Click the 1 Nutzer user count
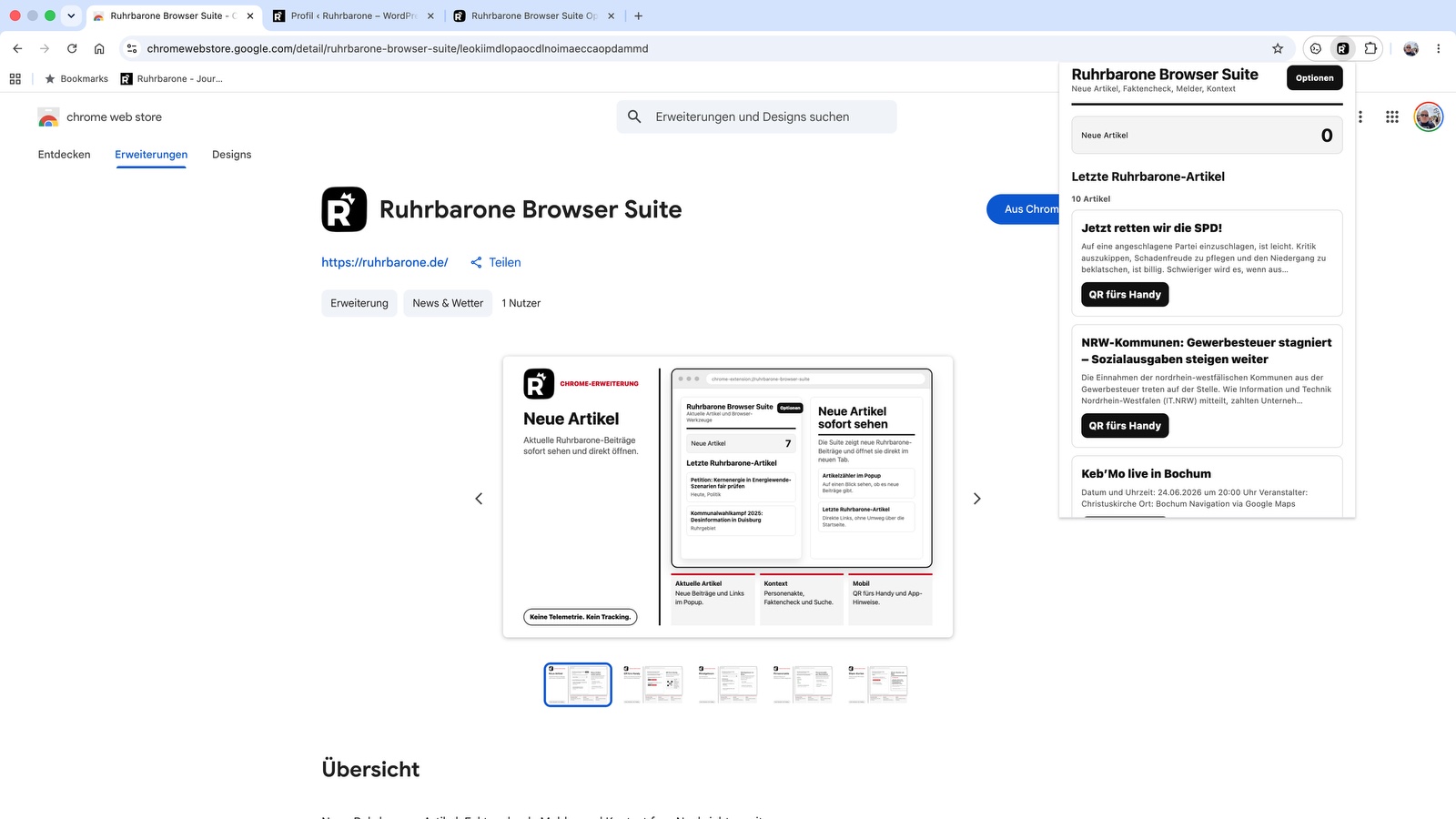The height and width of the screenshot is (819, 1456). point(521,303)
